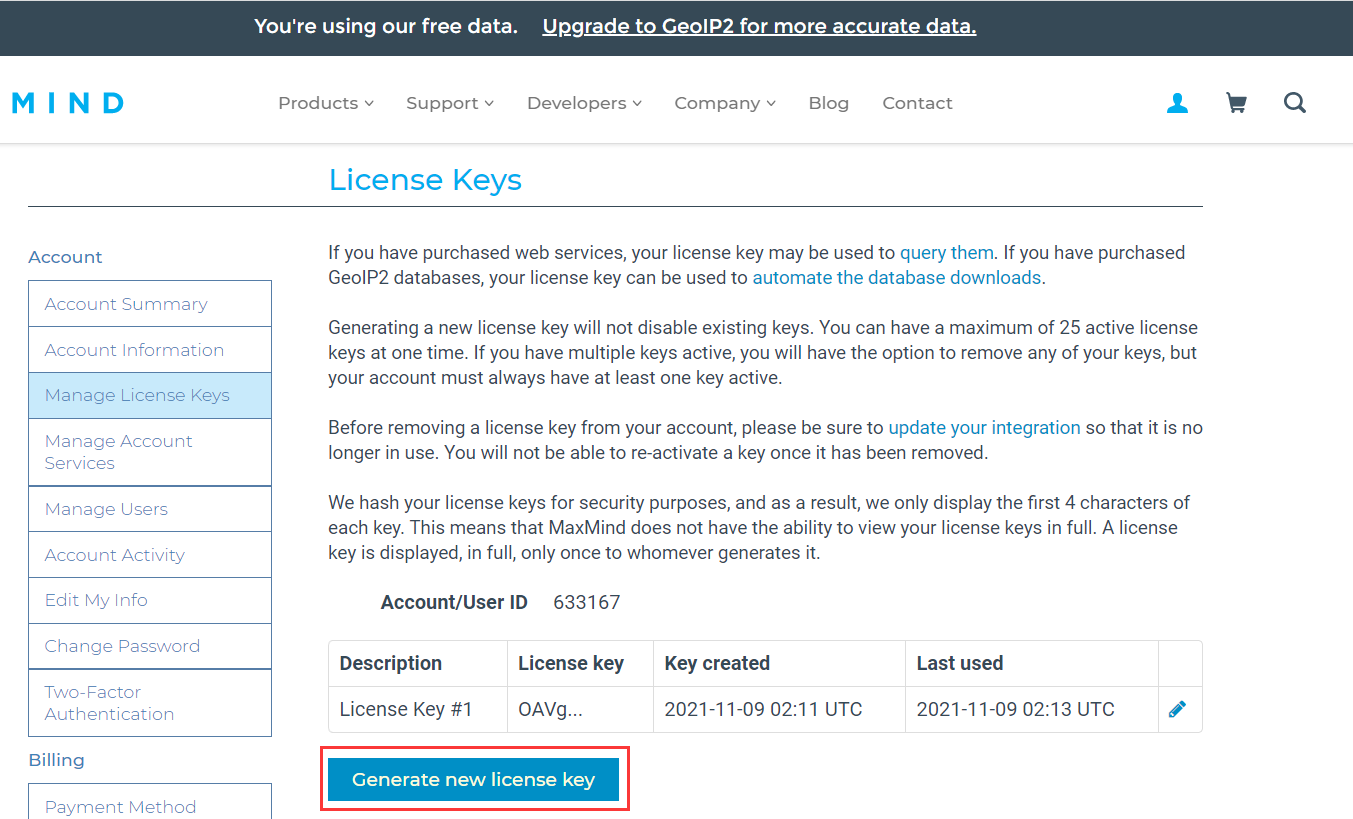This screenshot has width=1353, height=819.
Task: Open the Blog menu item
Action: point(828,102)
